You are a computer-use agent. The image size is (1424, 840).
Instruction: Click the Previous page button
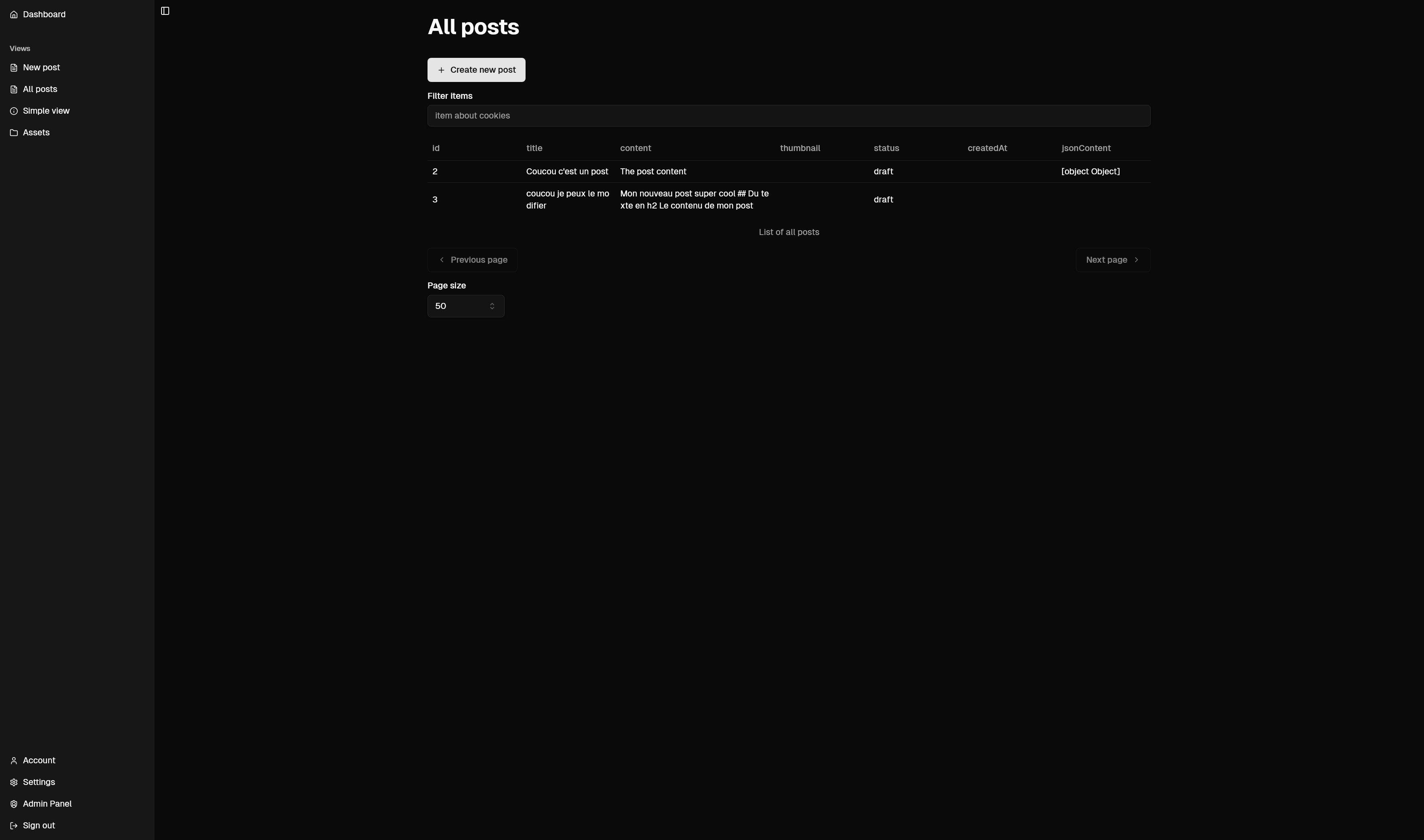[x=472, y=259]
